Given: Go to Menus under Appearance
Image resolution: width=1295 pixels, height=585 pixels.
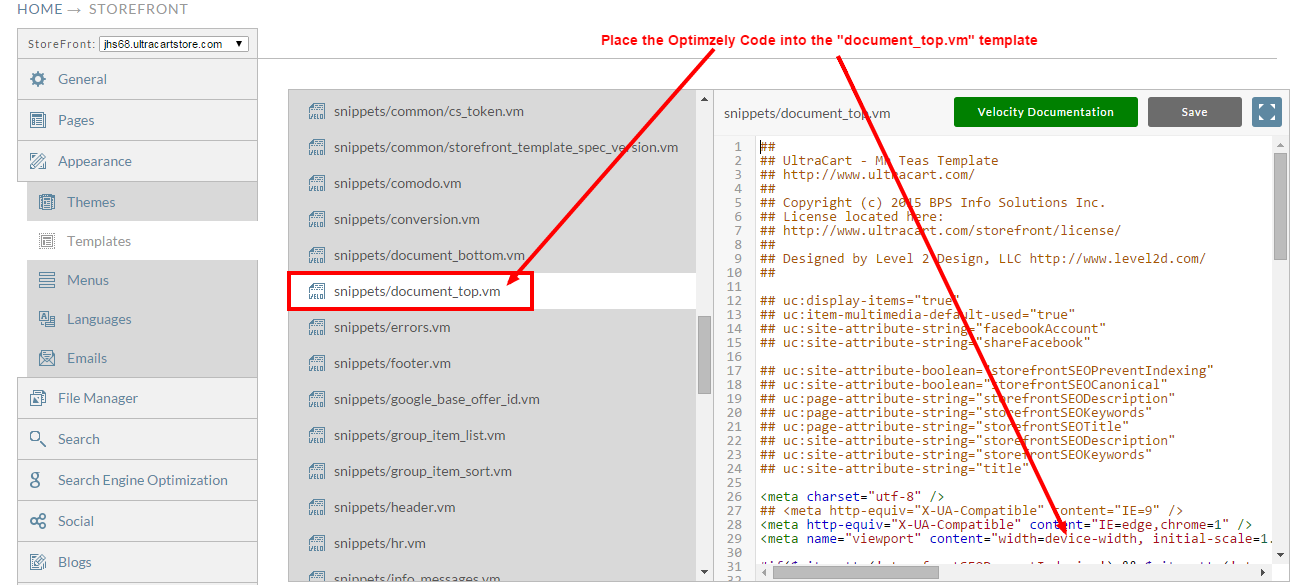Looking at the screenshot, I should coord(142,280).
